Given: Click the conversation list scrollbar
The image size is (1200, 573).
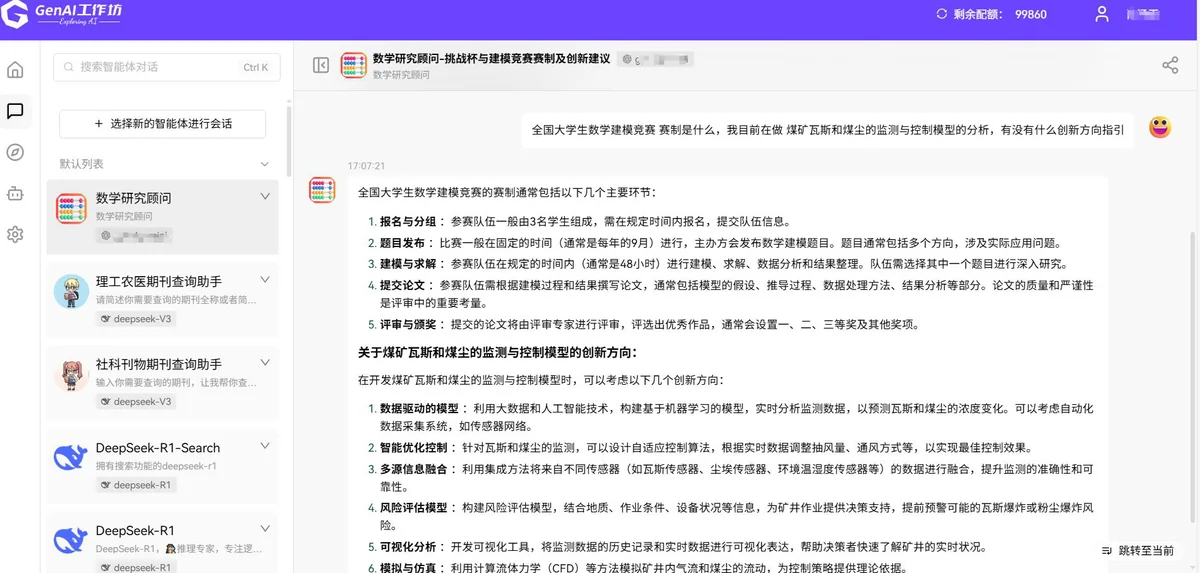Looking at the screenshot, I should (289, 140).
